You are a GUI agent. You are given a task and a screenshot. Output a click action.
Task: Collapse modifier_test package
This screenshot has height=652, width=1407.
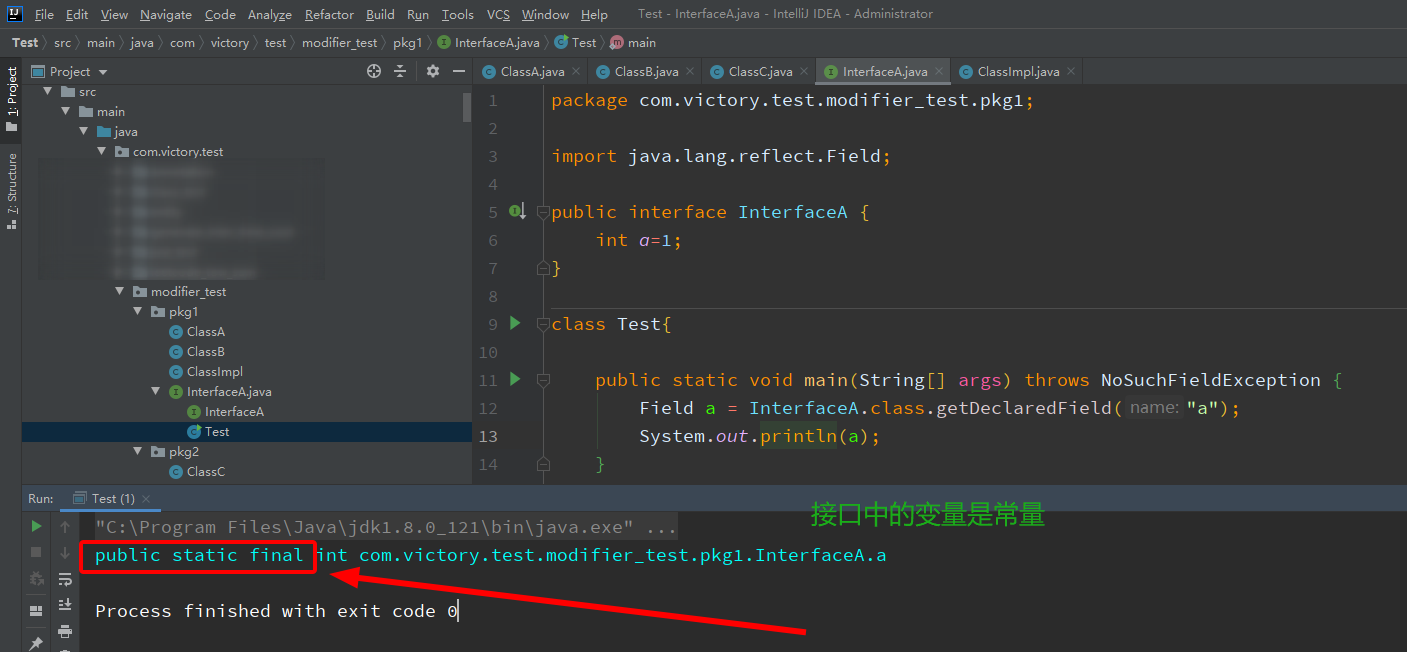point(120,291)
